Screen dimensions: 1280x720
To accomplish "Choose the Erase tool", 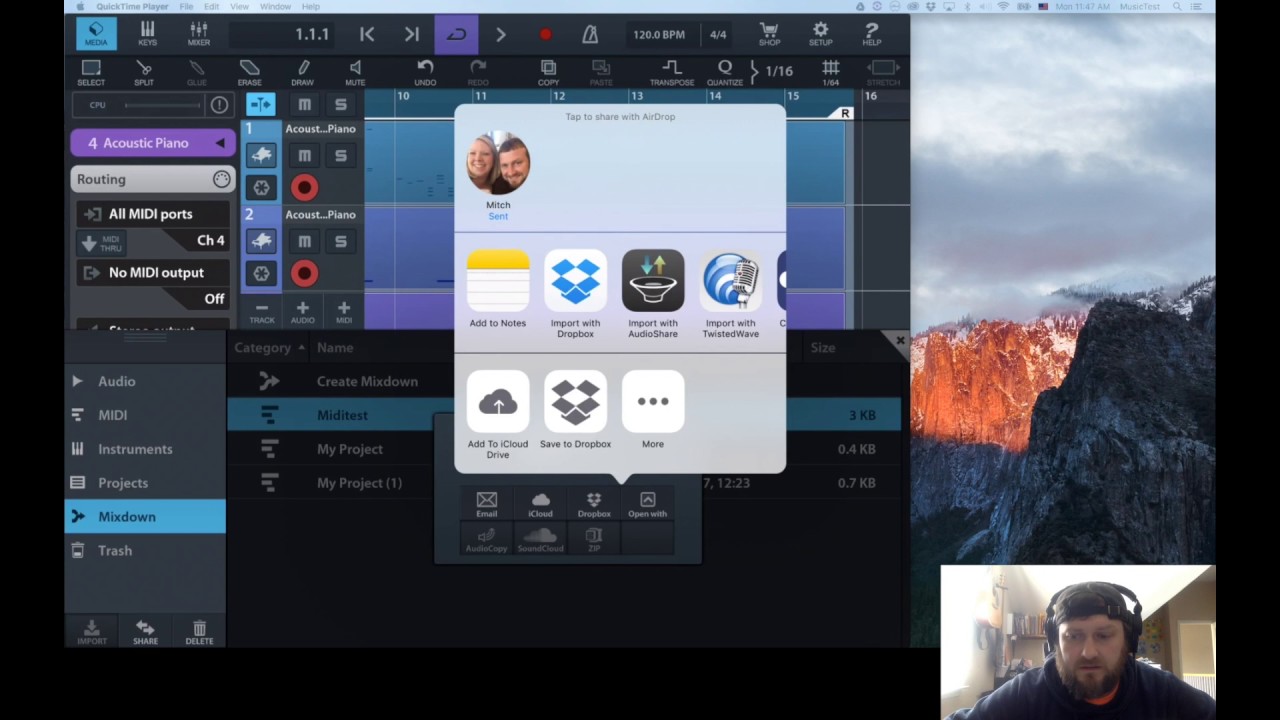I will click(250, 72).
